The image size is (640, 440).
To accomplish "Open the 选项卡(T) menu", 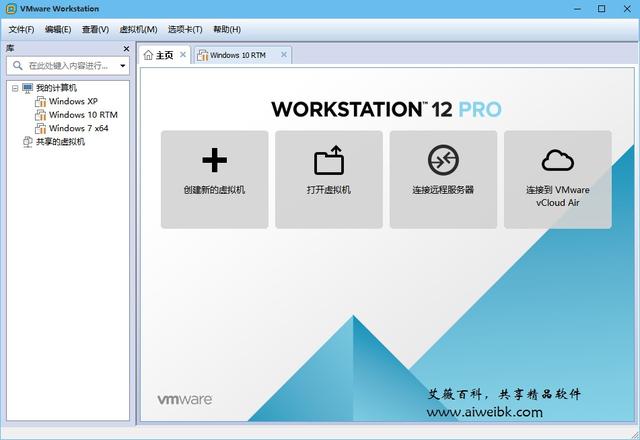I will (x=185, y=29).
